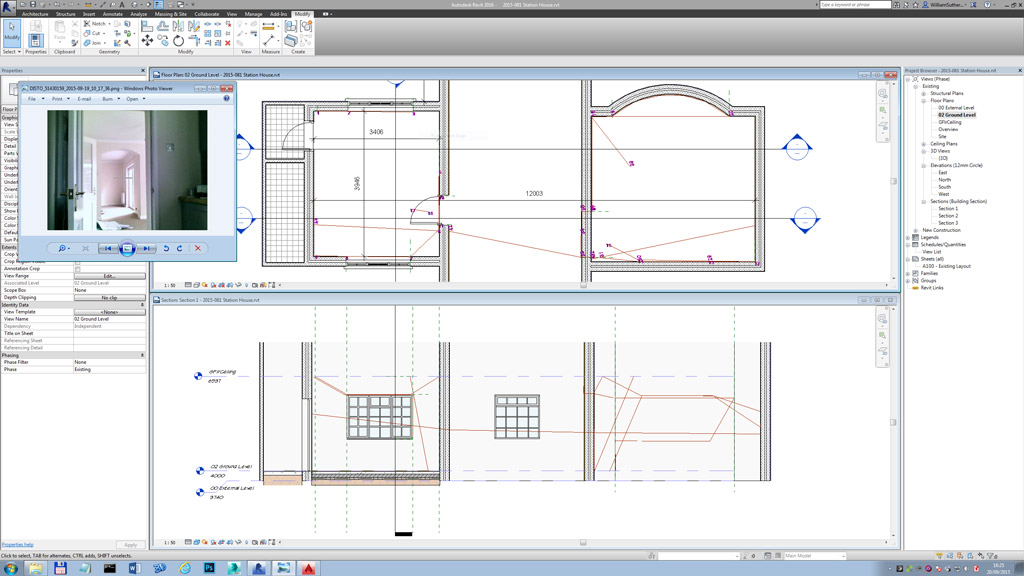Expand the Structural Plans tree node

pyautogui.click(x=923, y=93)
